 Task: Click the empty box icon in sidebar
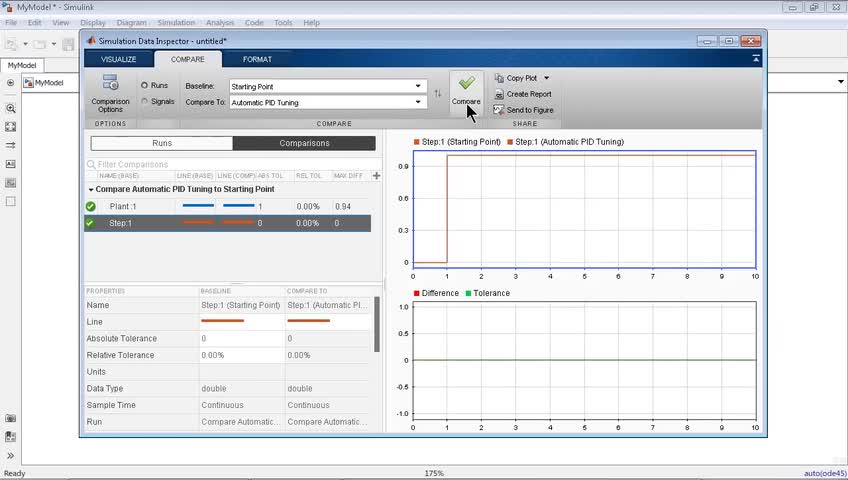[x=10, y=201]
